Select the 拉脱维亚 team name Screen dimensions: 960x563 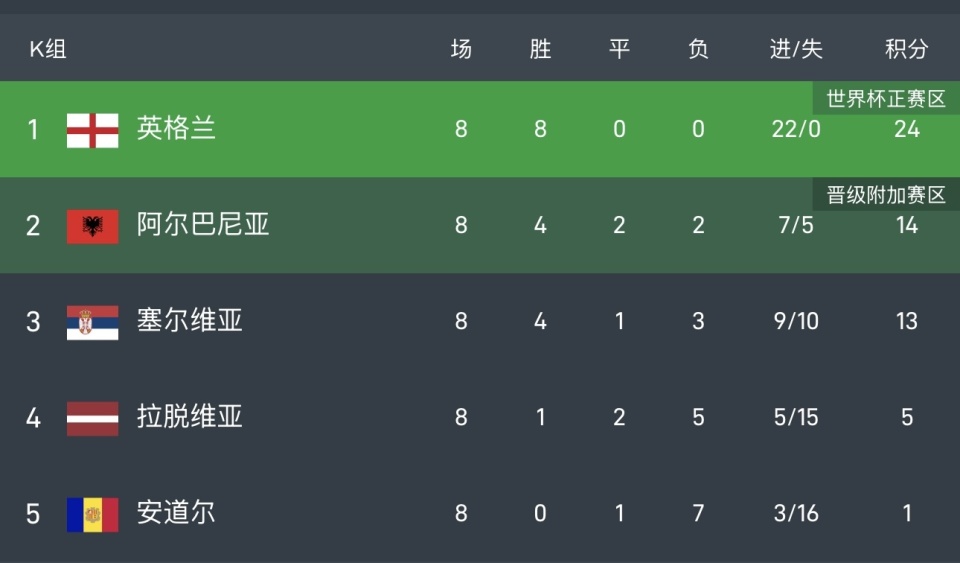(x=190, y=417)
